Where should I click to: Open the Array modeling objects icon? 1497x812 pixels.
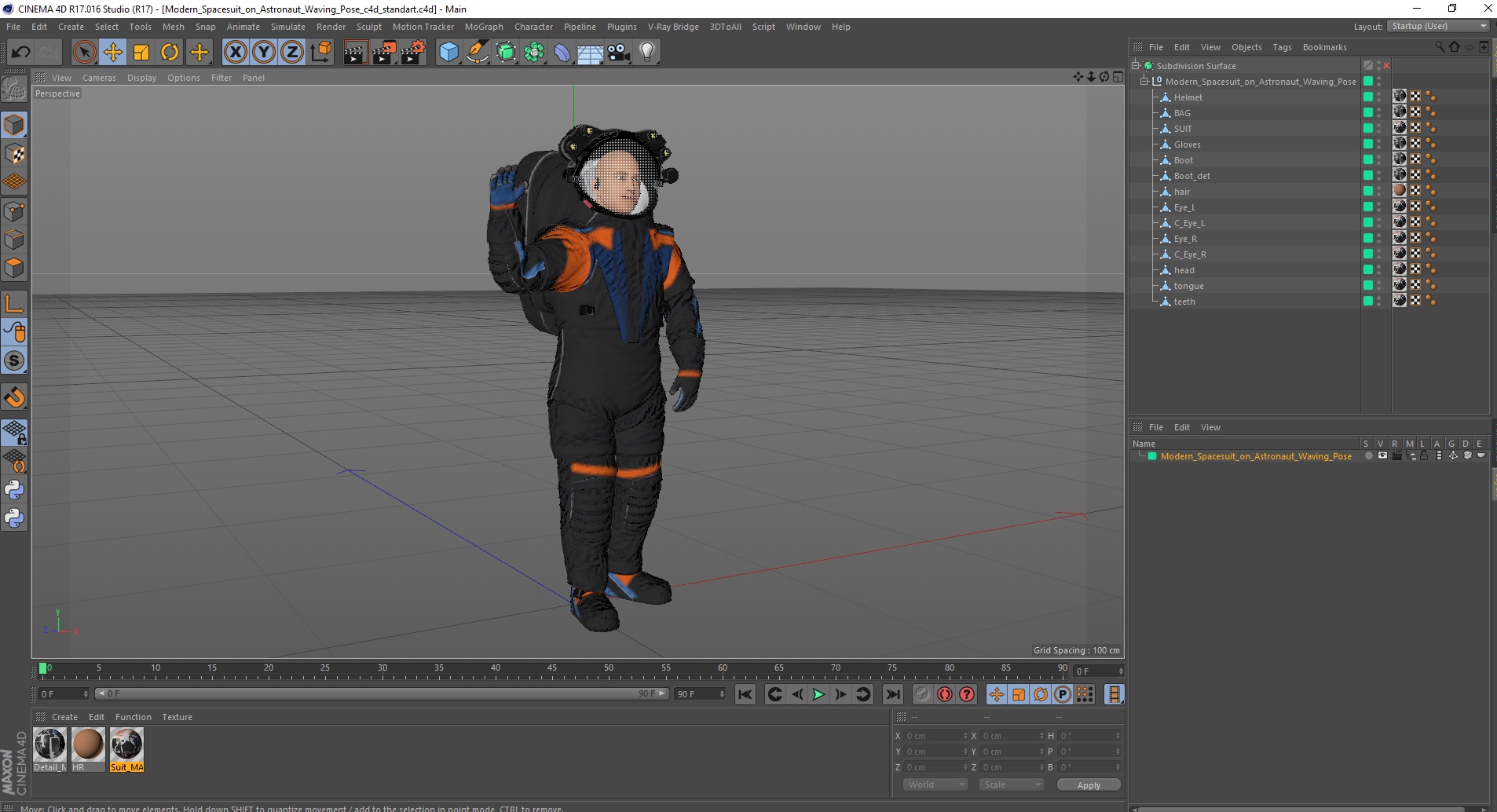click(535, 53)
